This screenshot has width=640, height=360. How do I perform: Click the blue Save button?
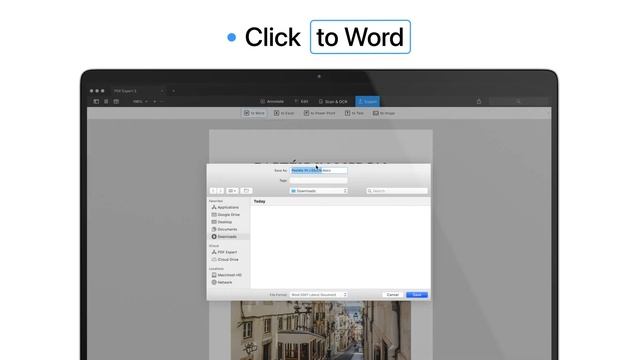pos(417,295)
